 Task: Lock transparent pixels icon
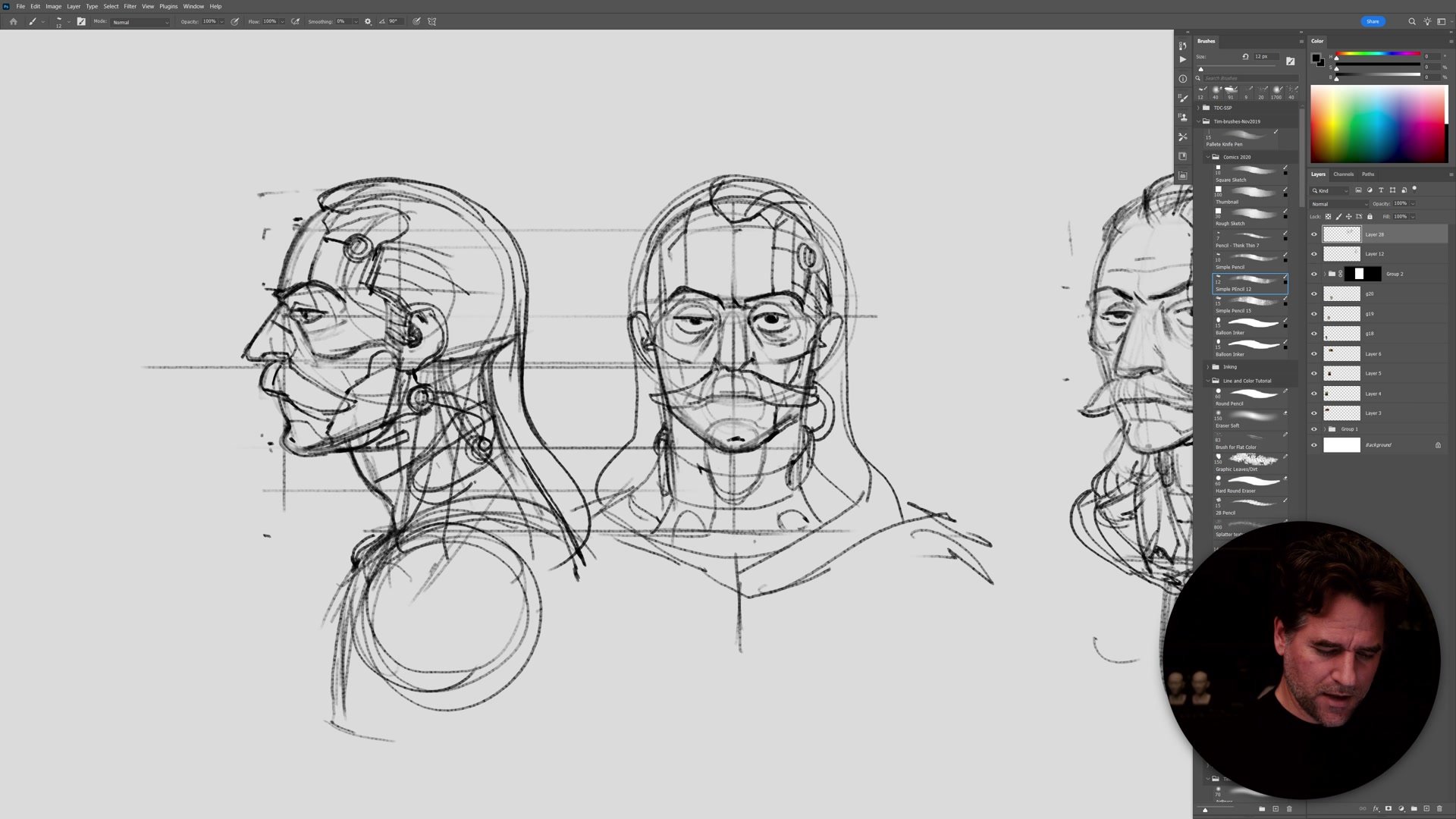coord(1328,217)
